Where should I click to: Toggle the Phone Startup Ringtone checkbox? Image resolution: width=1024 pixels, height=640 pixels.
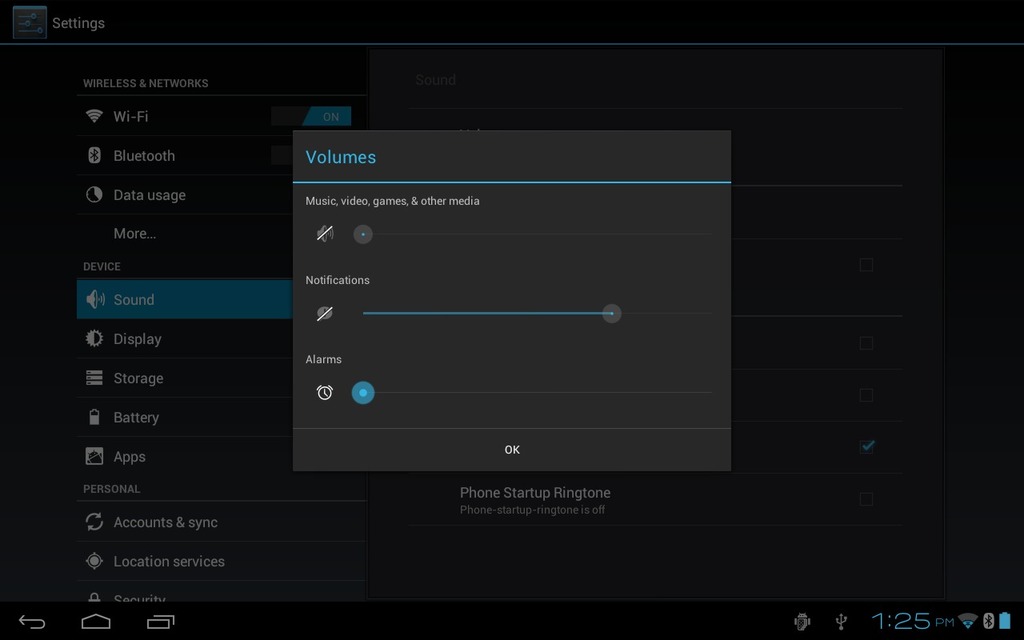pos(866,500)
